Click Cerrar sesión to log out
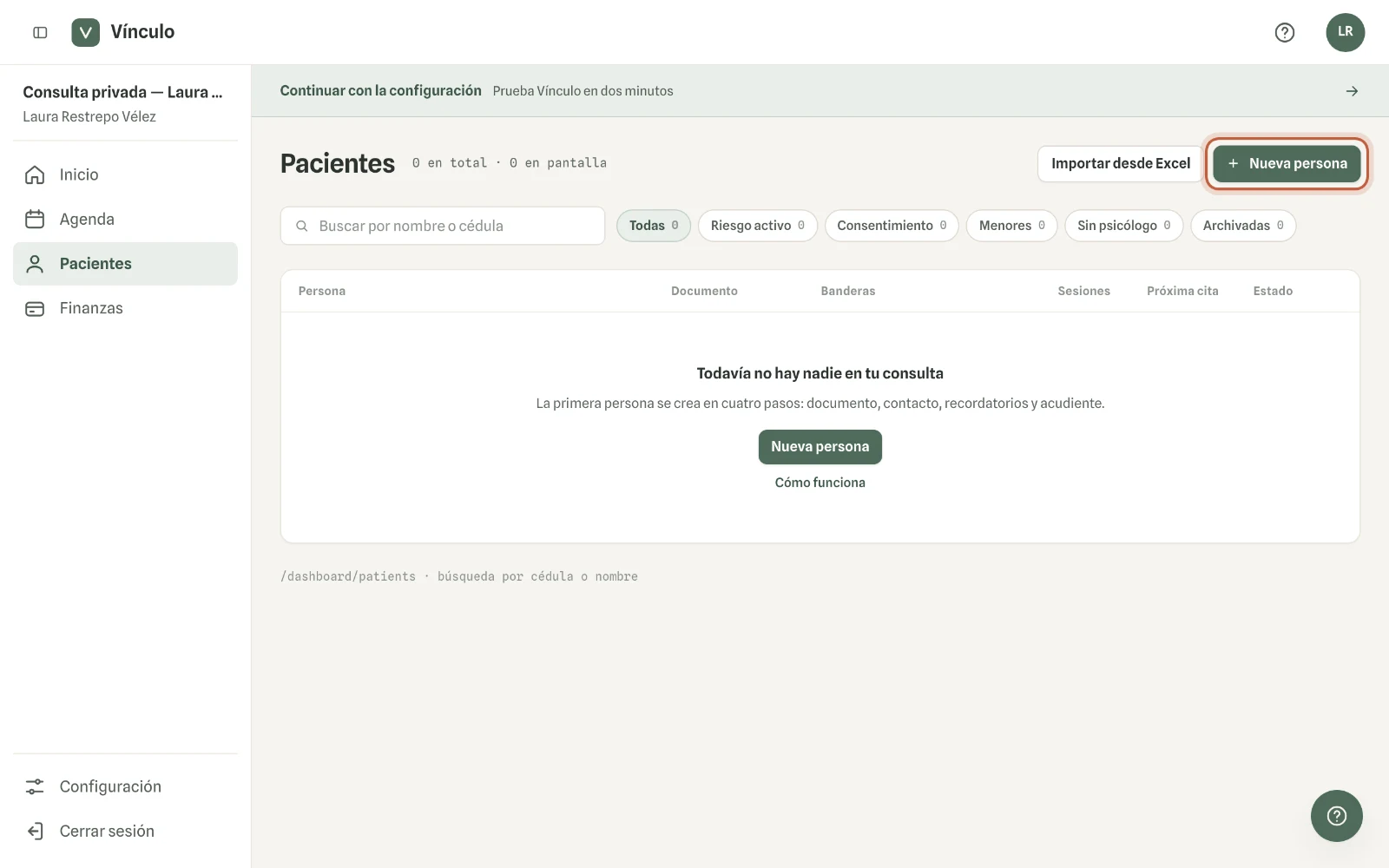Image resolution: width=1389 pixels, height=868 pixels. 125,831
